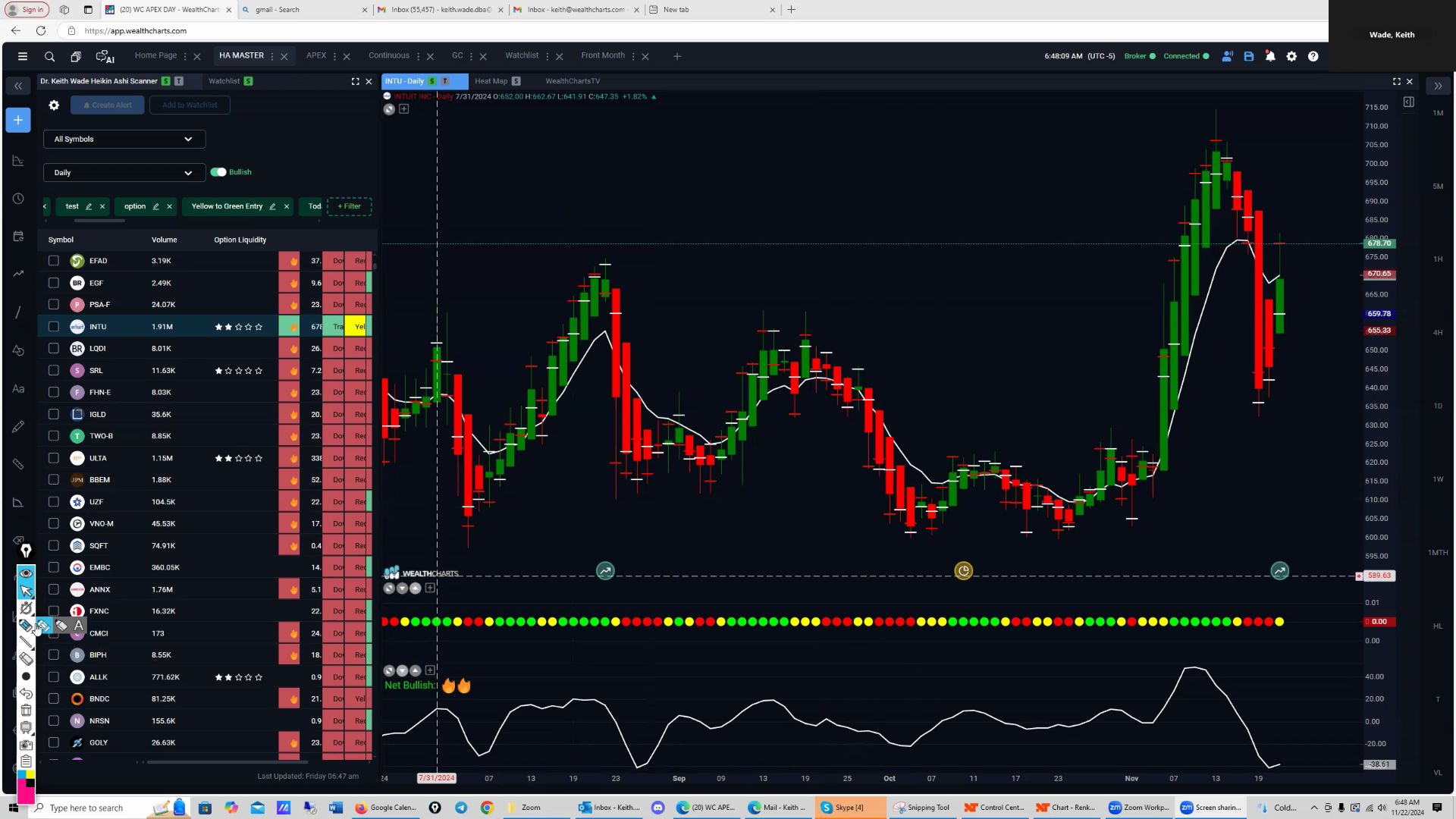Open the All Symbols dropdown
Screen dimensions: 1456x819
point(124,140)
